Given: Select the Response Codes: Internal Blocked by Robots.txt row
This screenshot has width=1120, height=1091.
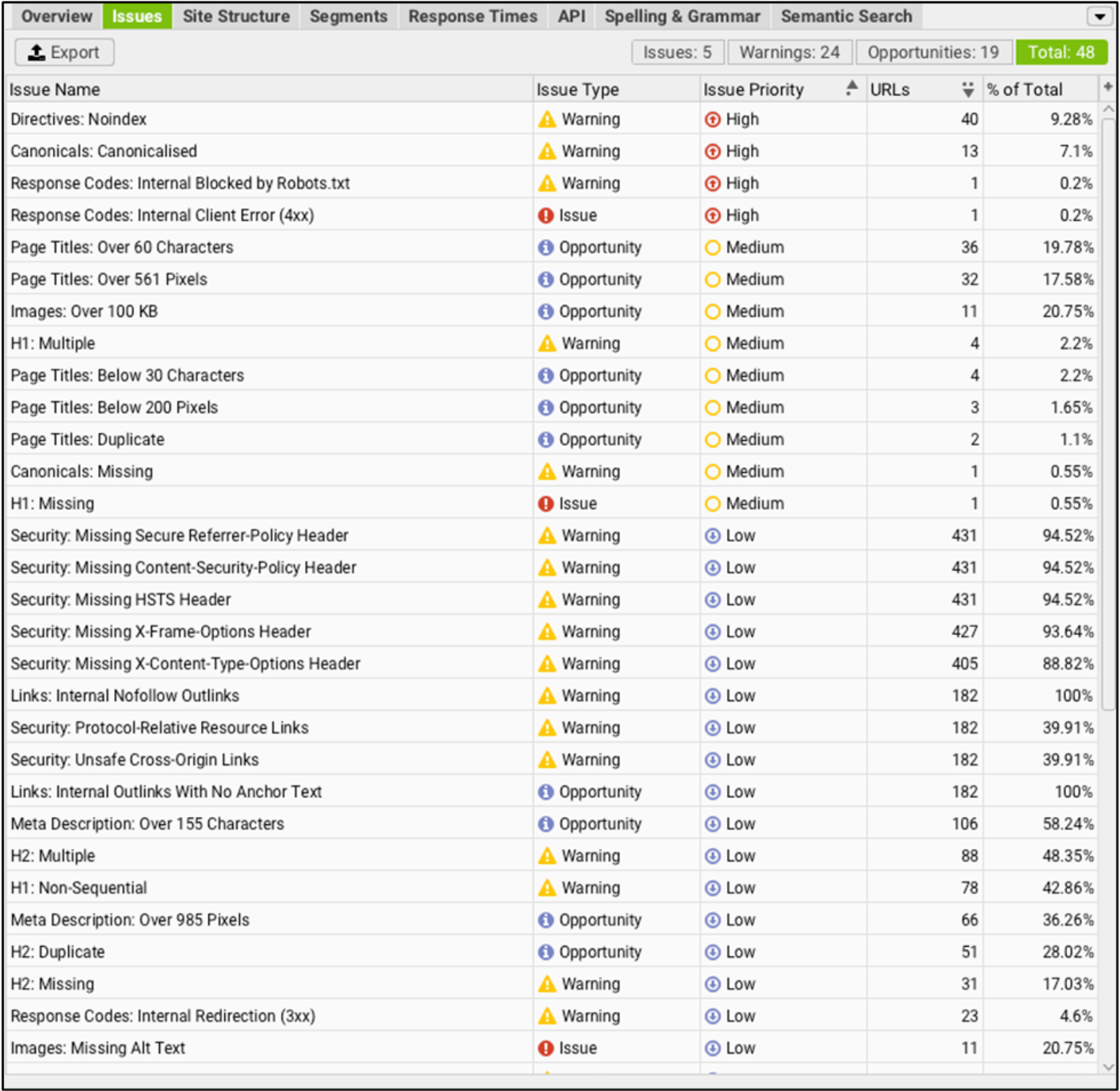Looking at the screenshot, I should 553,184.
